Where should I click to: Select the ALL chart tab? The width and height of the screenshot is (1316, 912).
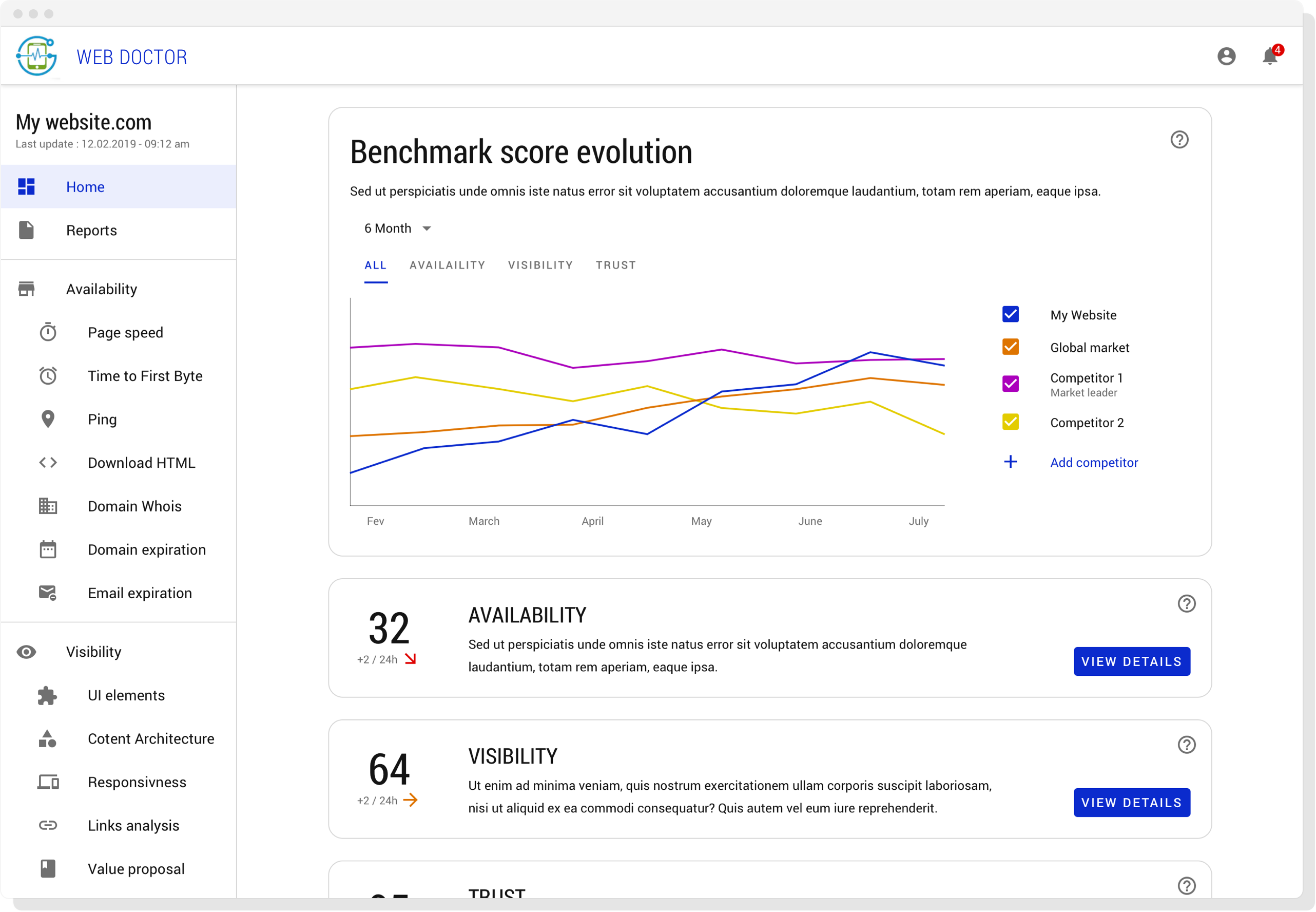point(376,265)
